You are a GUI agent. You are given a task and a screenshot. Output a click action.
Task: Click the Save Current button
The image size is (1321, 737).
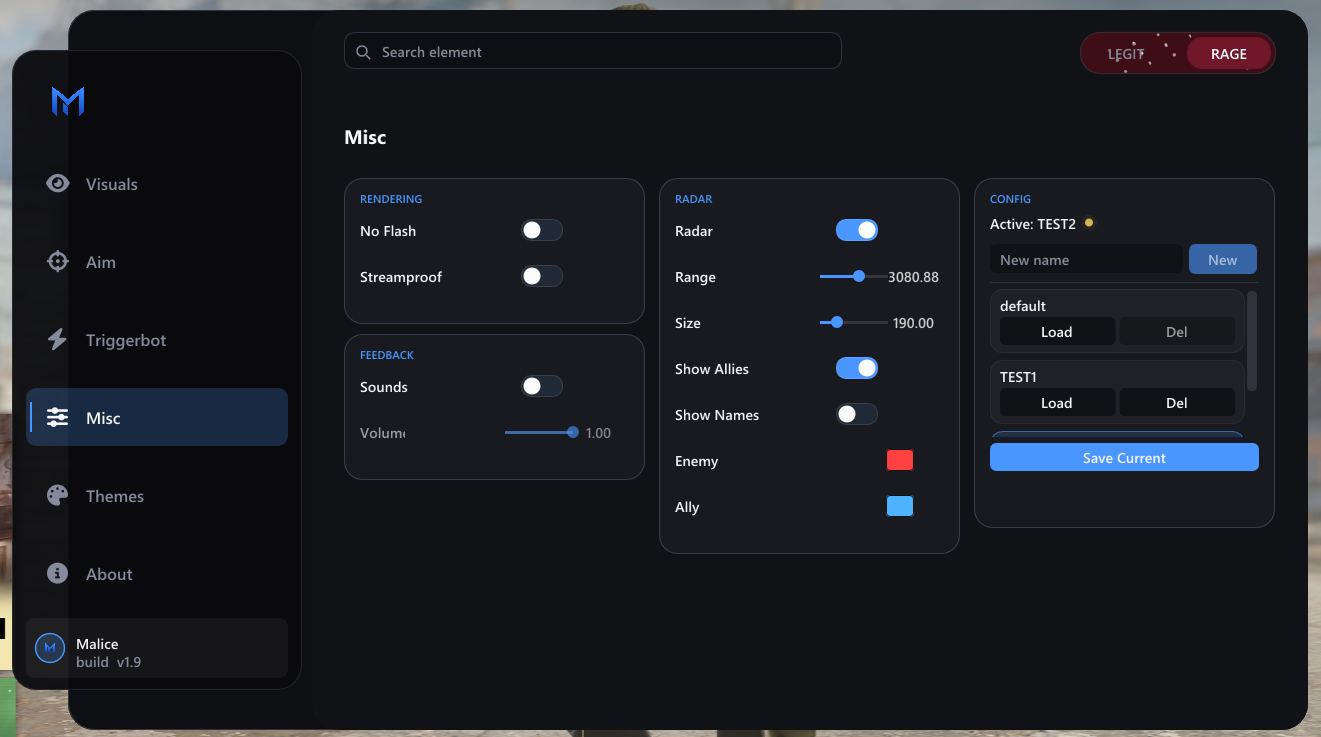1124,457
